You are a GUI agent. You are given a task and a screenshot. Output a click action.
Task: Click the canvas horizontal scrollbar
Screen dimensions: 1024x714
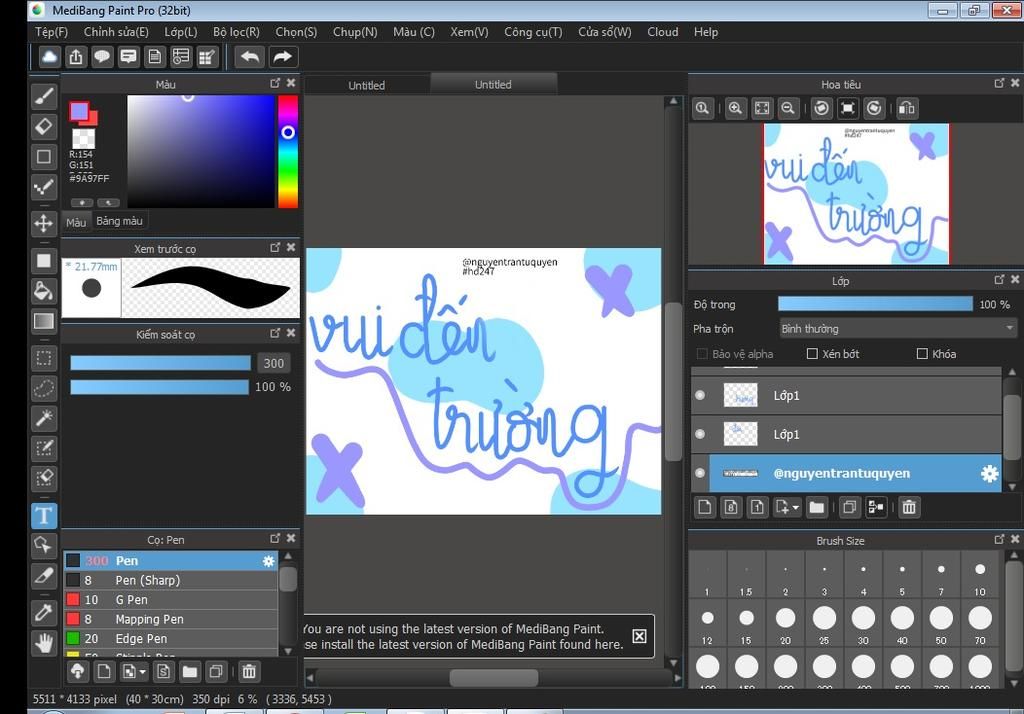pos(494,678)
